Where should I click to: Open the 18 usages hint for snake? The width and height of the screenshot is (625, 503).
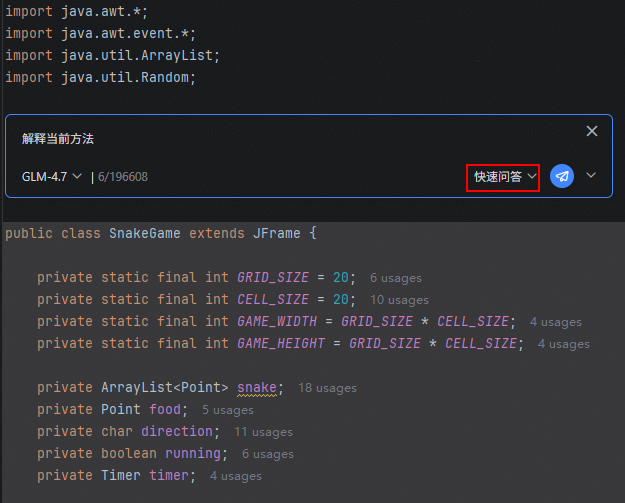pyautogui.click(x=326, y=388)
